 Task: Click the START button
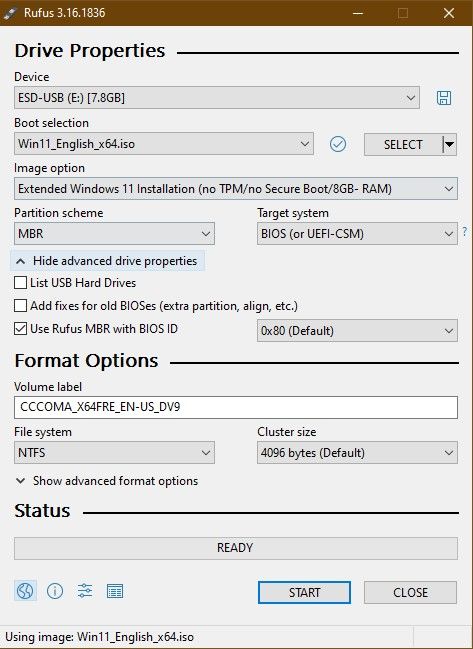point(304,592)
